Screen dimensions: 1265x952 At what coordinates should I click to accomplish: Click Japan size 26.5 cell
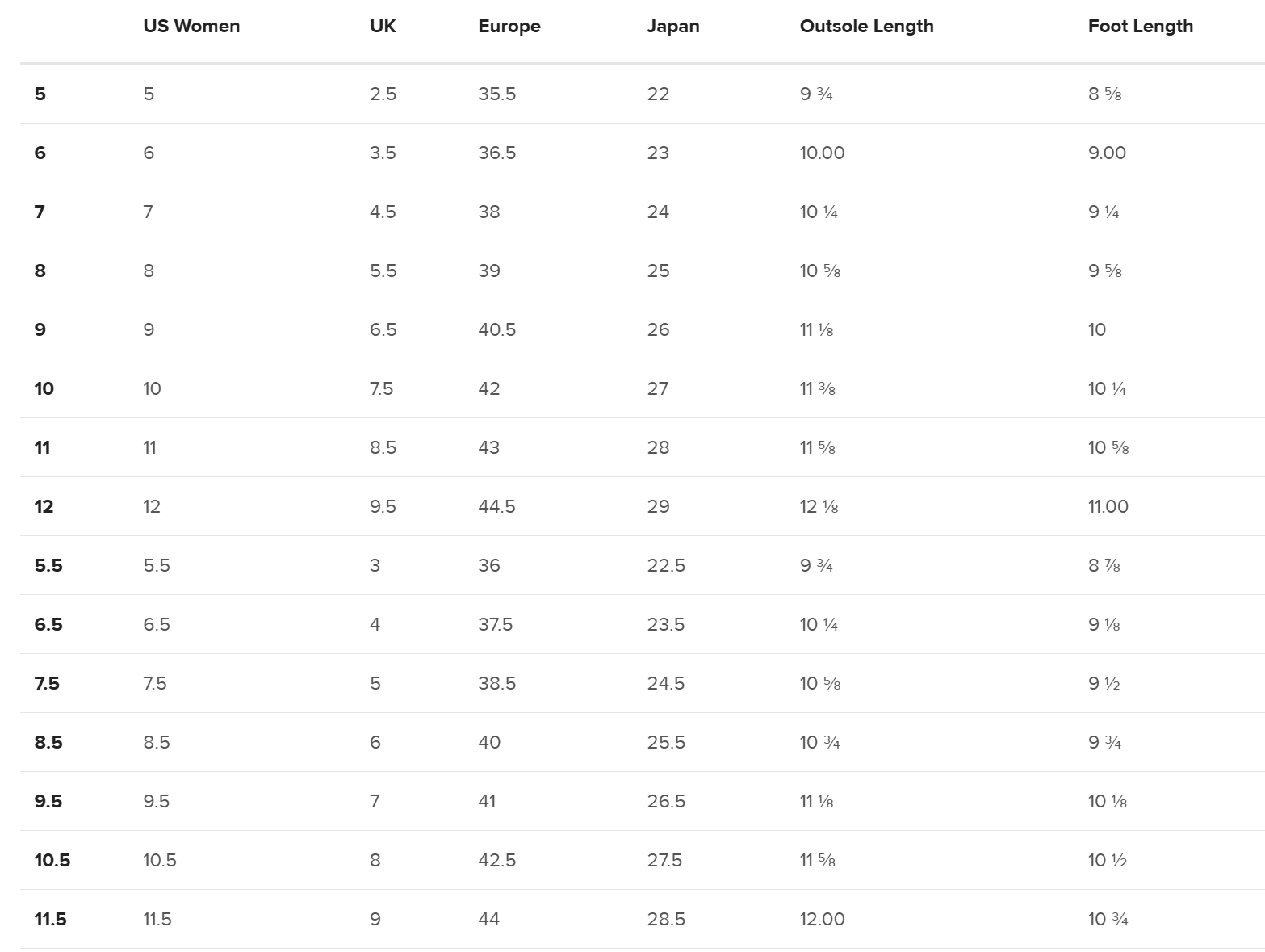665,801
